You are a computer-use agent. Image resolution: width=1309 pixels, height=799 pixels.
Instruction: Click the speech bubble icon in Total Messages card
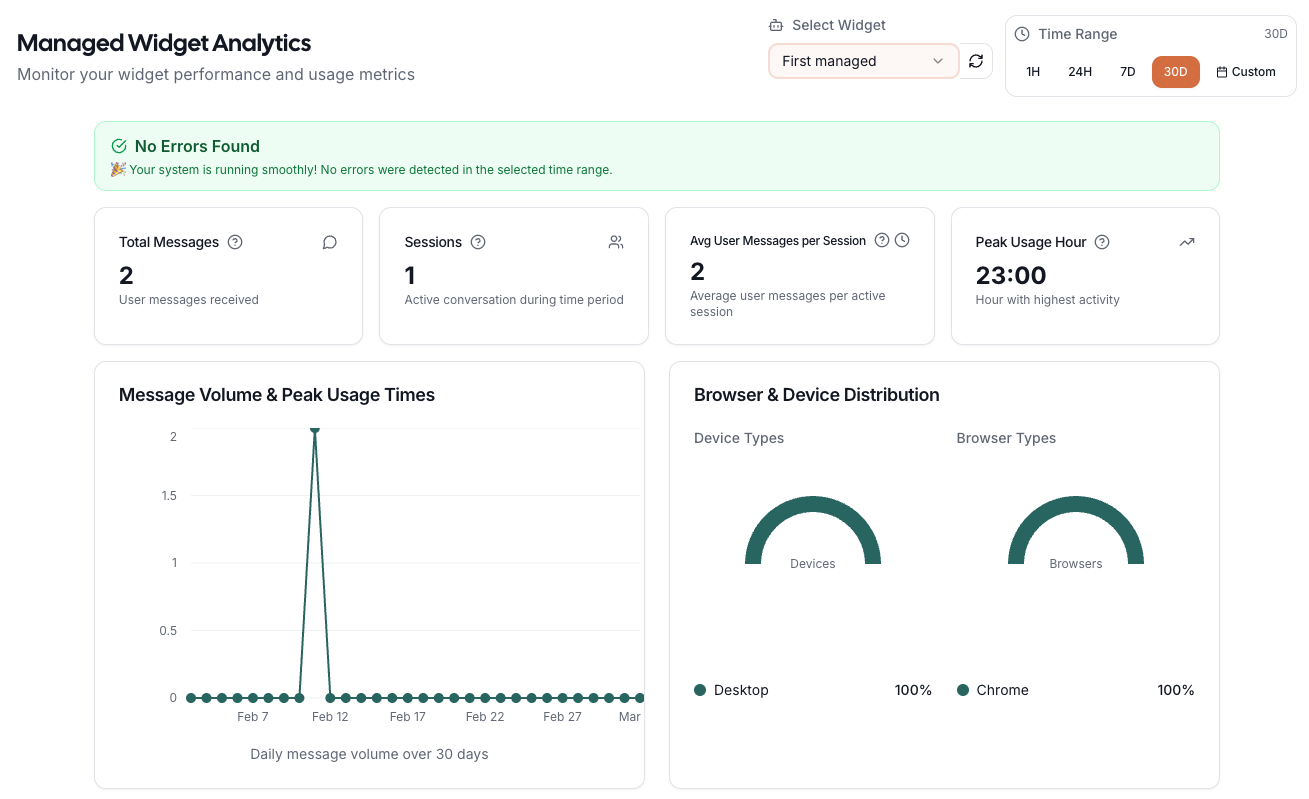(x=330, y=242)
